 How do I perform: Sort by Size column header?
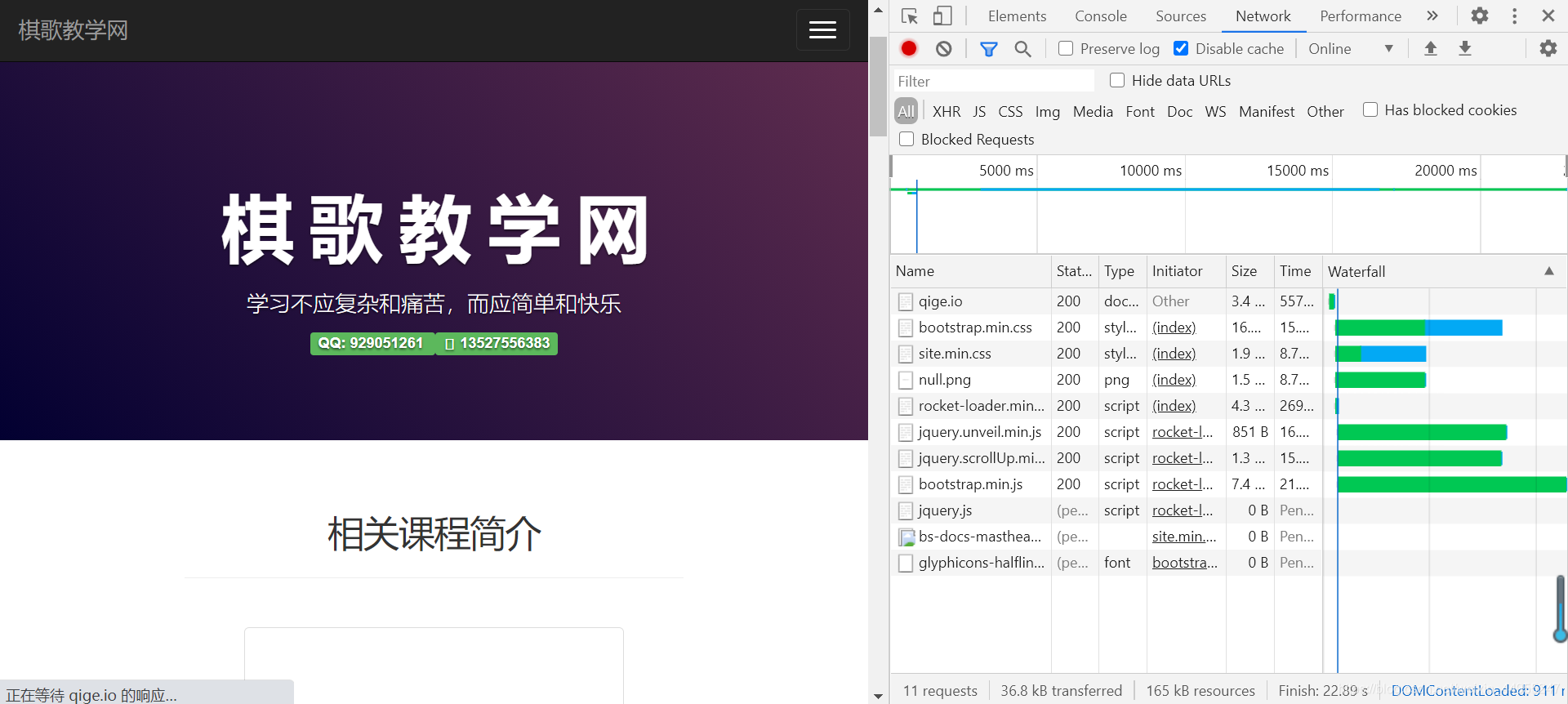pos(1250,271)
